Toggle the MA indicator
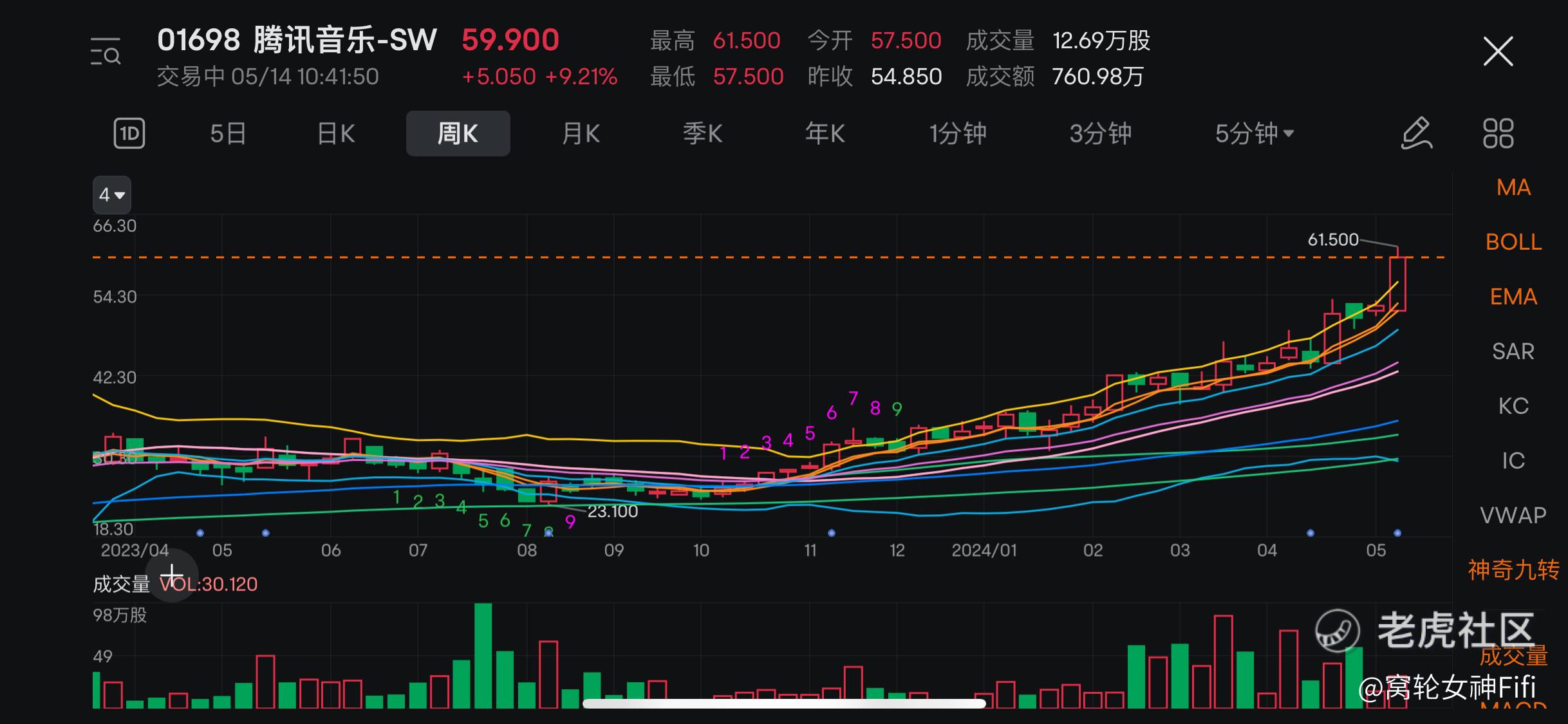Viewport: 1568px width, 724px height. 1513,187
